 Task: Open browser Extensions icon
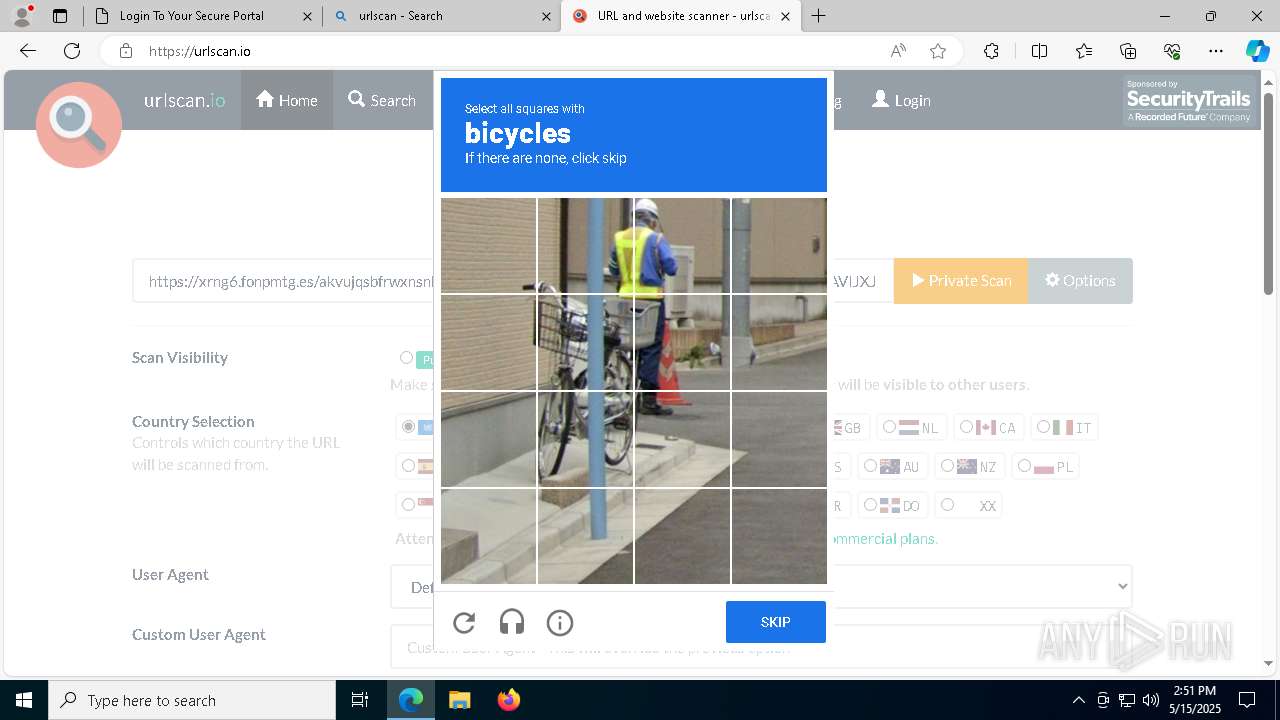tap(991, 51)
